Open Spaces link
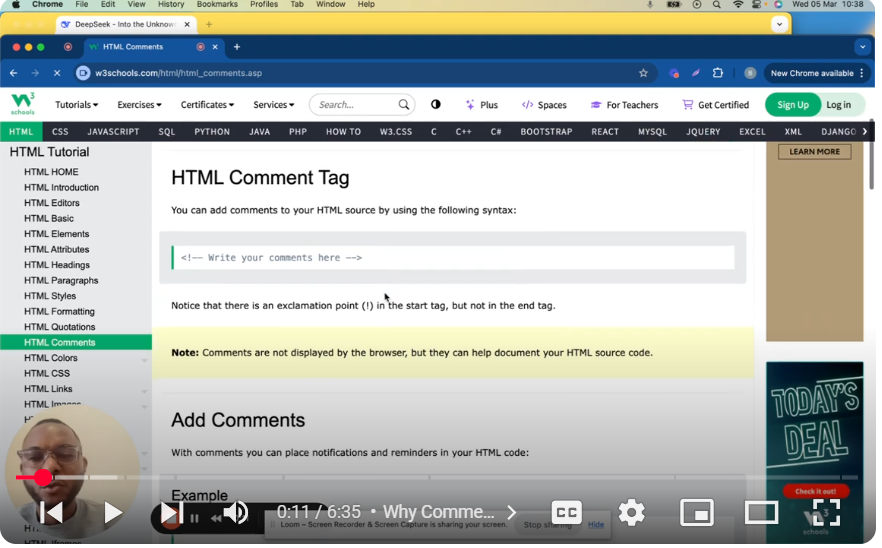 tap(544, 105)
